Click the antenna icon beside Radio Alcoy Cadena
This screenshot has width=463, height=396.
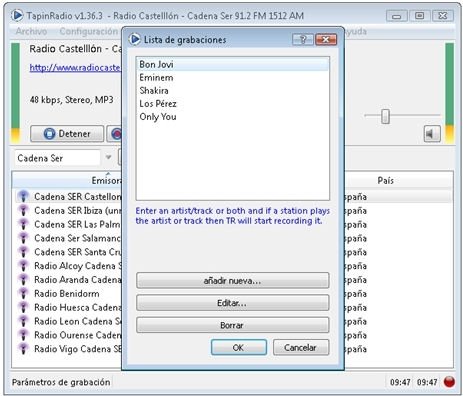tap(23, 266)
